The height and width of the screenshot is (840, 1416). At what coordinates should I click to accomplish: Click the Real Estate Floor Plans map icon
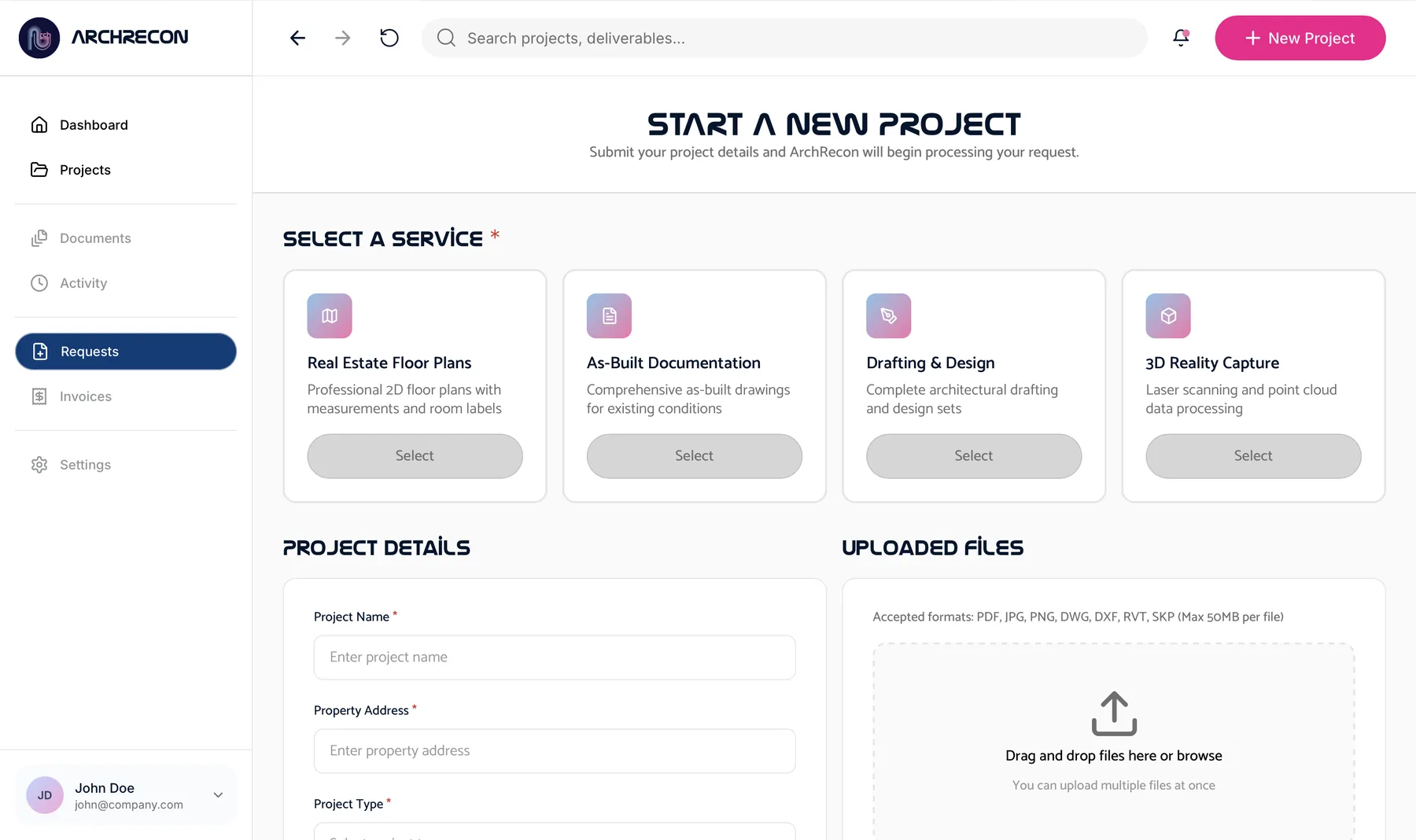click(330, 315)
